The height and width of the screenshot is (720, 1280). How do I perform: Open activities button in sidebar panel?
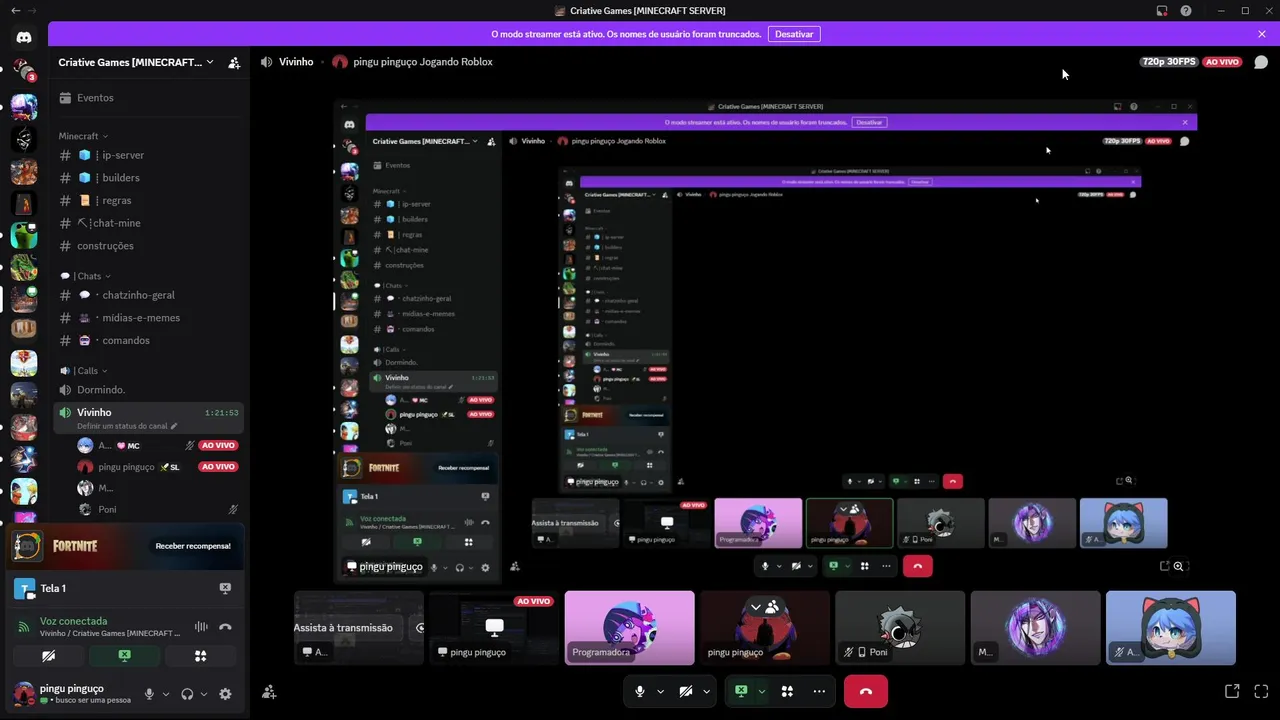(x=201, y=656)
